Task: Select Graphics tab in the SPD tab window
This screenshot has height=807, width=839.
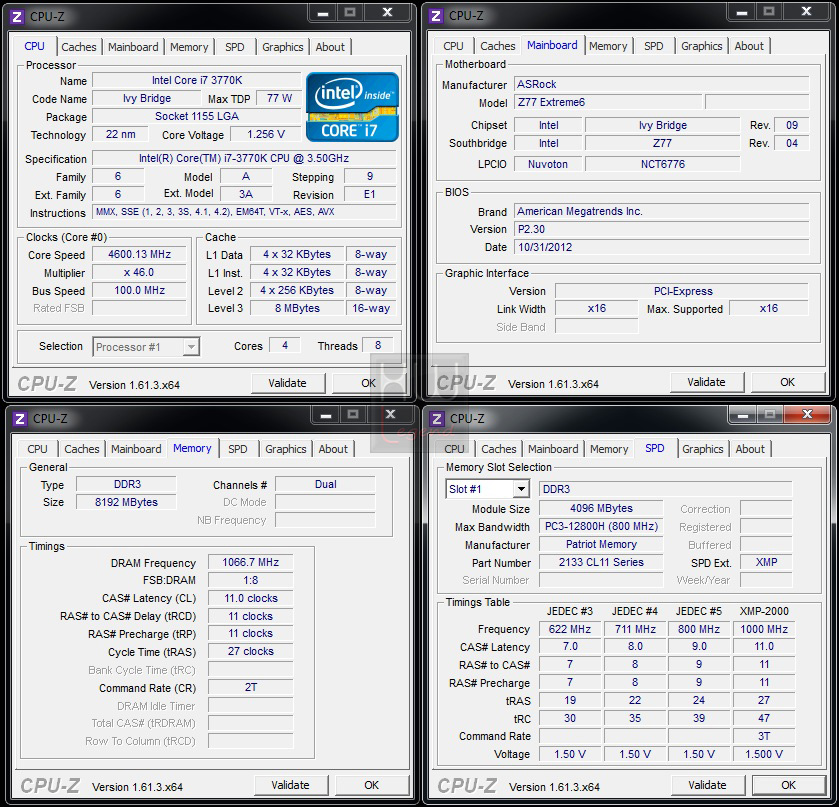Action: pyautogui.click(x=703, y=449)
